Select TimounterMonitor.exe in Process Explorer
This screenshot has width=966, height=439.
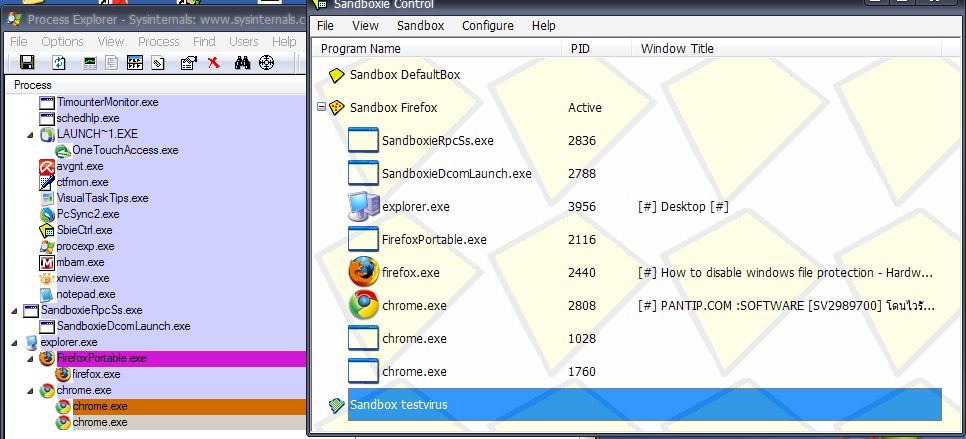point(108,102)
